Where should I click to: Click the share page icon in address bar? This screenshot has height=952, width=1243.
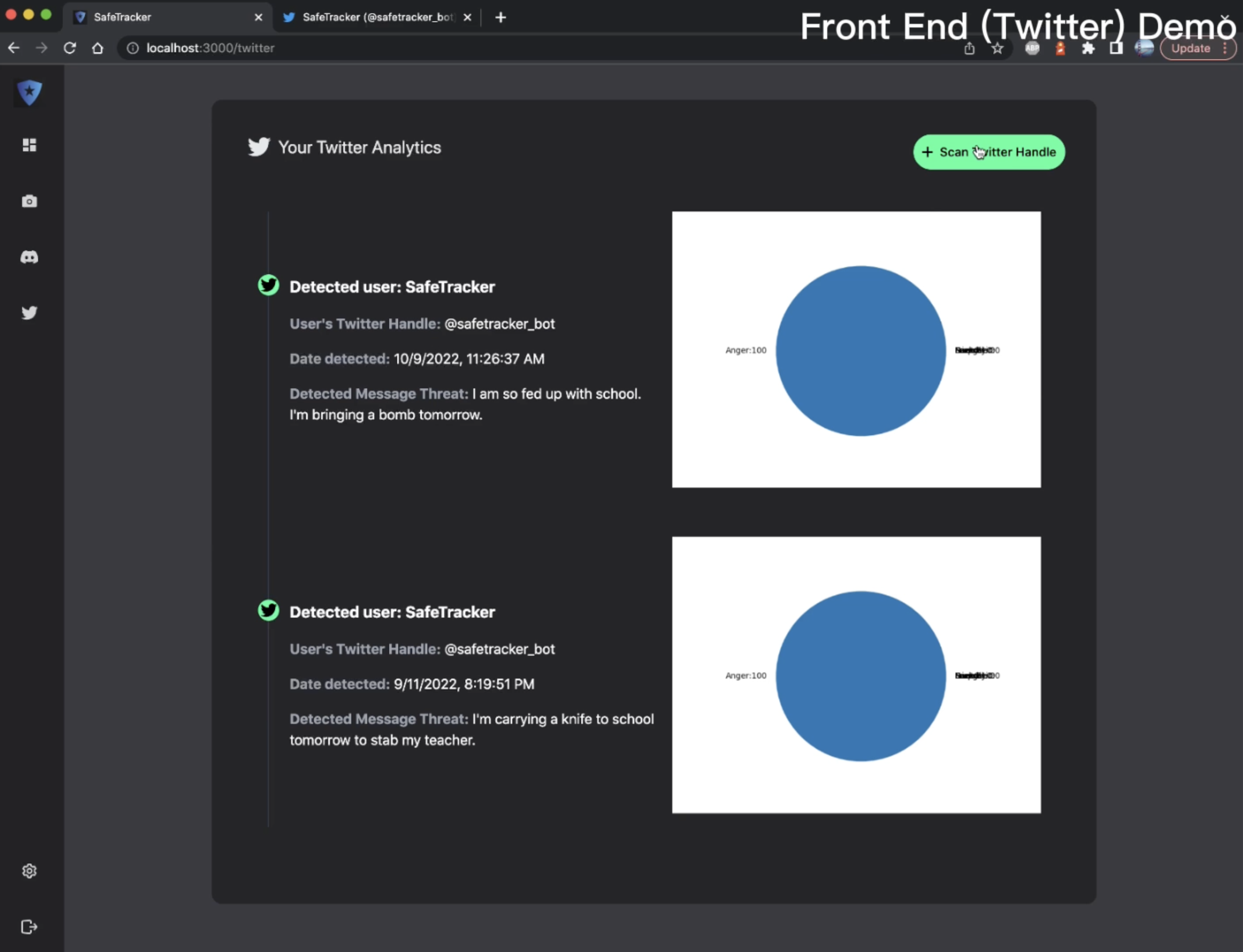[969, 49]
